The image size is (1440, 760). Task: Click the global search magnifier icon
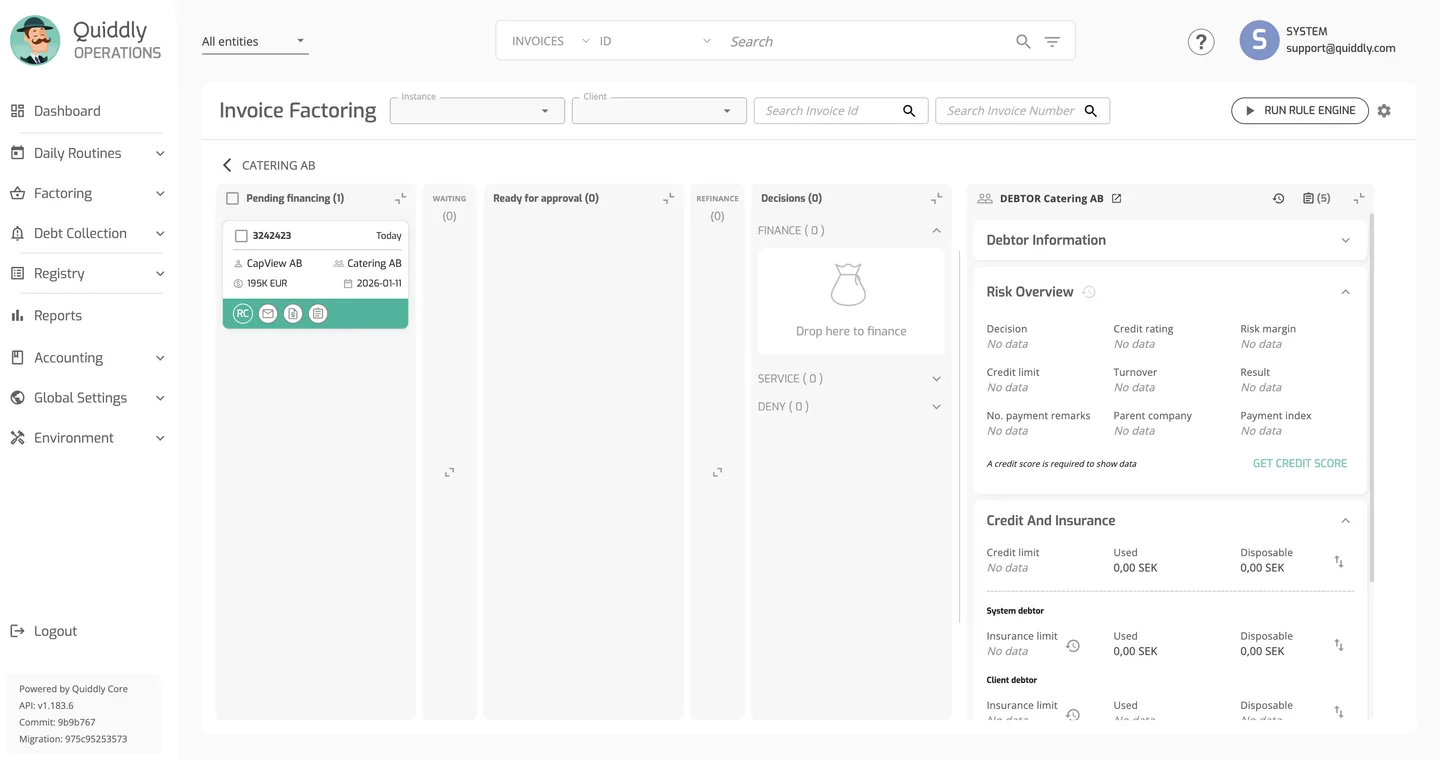[1023, 41]
